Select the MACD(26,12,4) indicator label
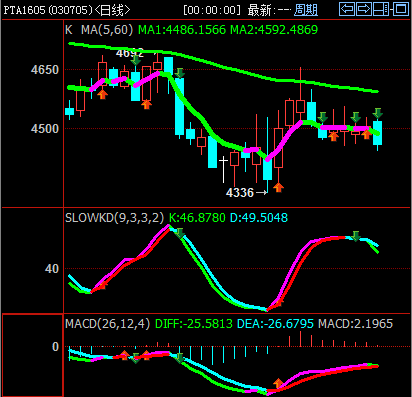The height and width of the screenshot is (397, 412). coord(107,323)
